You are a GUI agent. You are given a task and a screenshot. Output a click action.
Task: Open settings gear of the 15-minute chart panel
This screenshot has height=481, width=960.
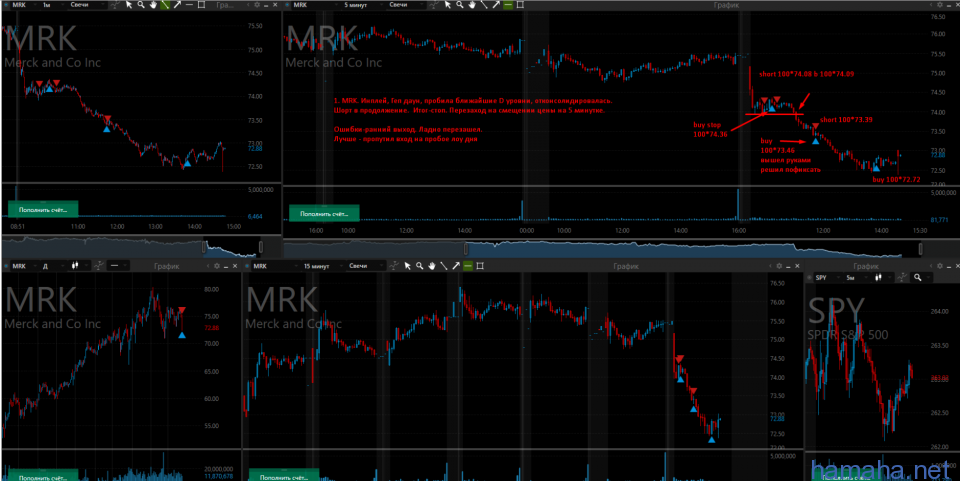point(779,266)
